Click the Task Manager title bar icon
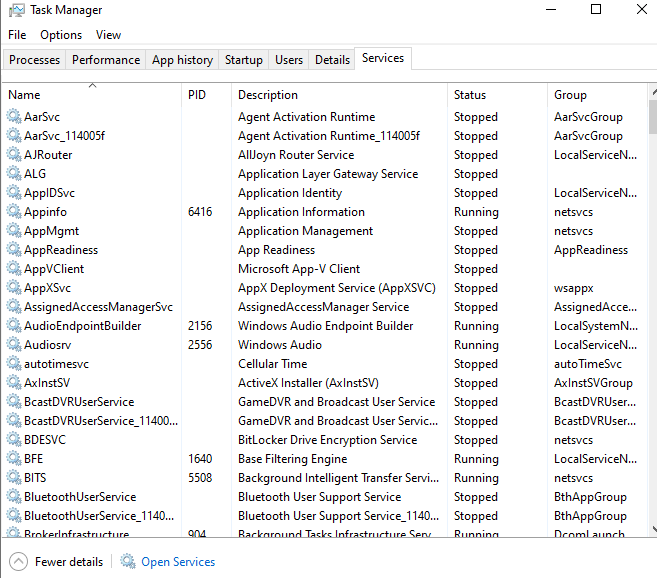This screenshot has height=578, width=657. (16, 10)
